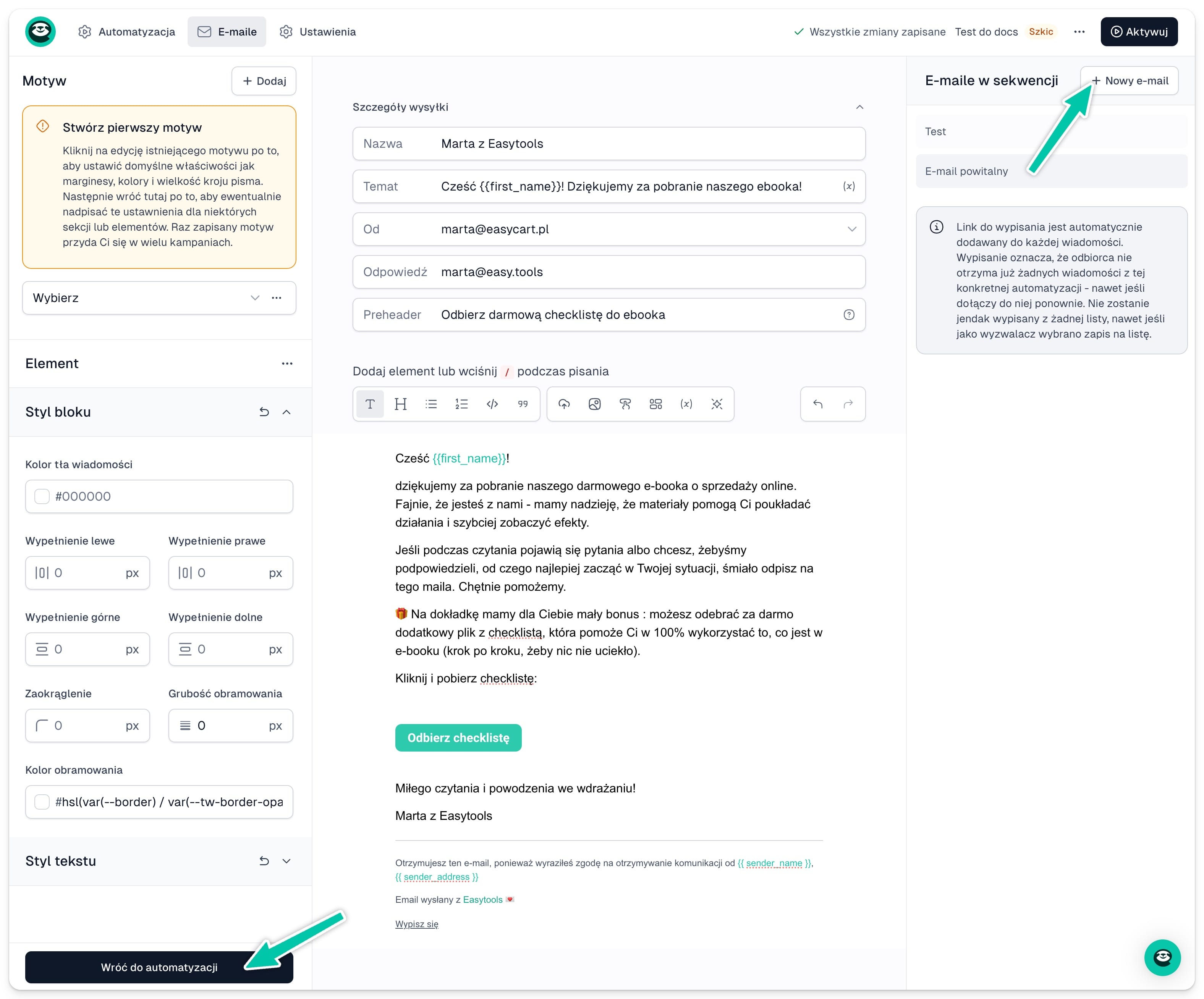Insert a quote block element
This screenshot has width=1204, height=999.
pyautogui.click(x=522, y=404)
